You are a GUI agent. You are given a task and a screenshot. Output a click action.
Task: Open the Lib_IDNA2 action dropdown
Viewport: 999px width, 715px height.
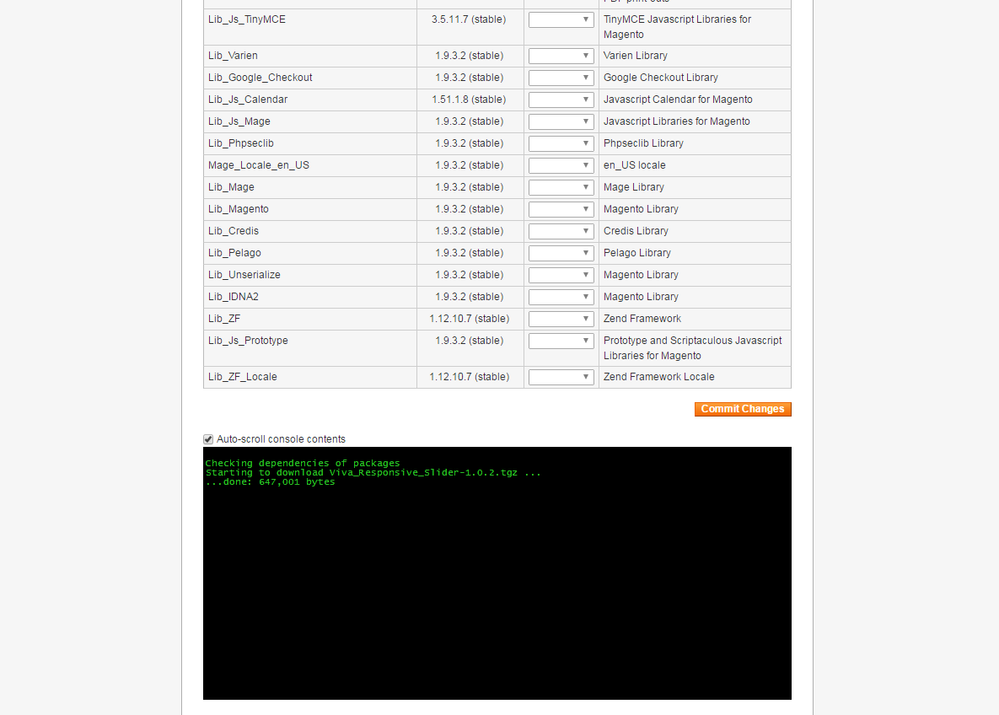pos(561,298)
